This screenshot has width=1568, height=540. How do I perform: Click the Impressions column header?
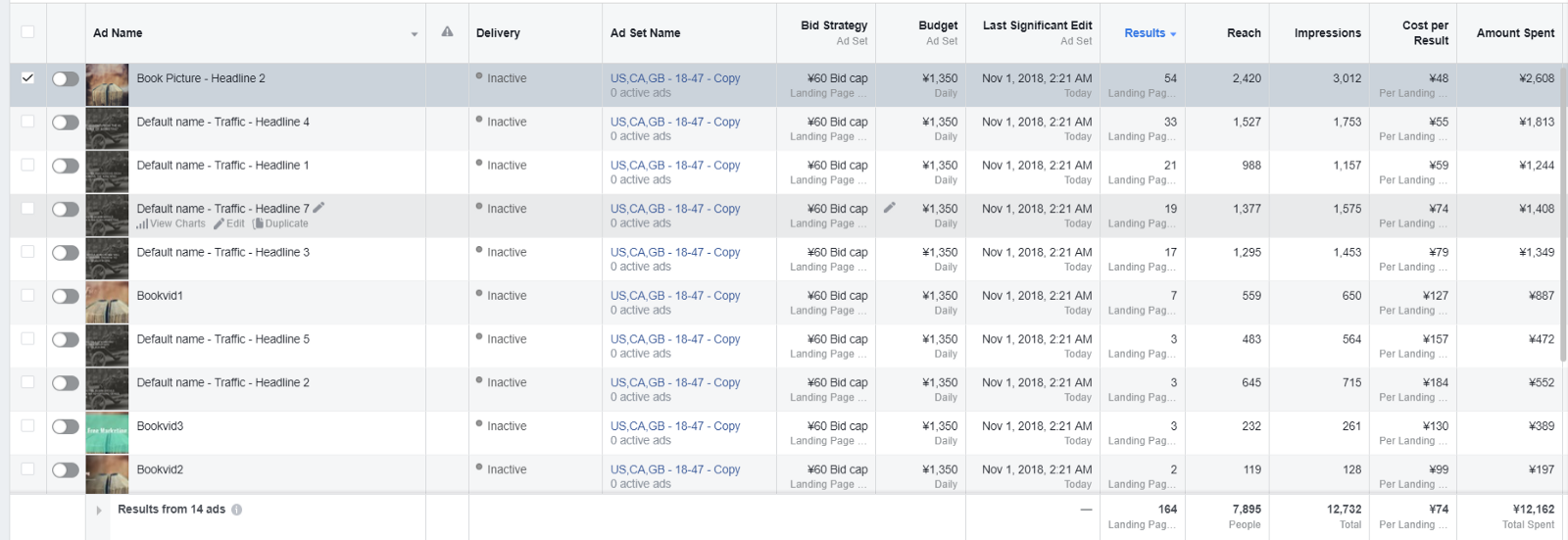tap(1327, 33)
